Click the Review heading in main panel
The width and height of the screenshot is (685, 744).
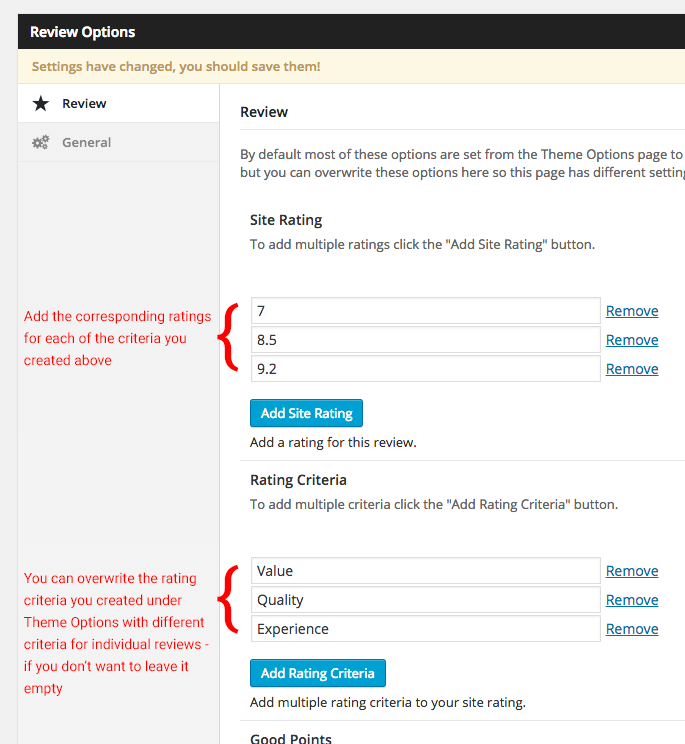tap(264, 112)
